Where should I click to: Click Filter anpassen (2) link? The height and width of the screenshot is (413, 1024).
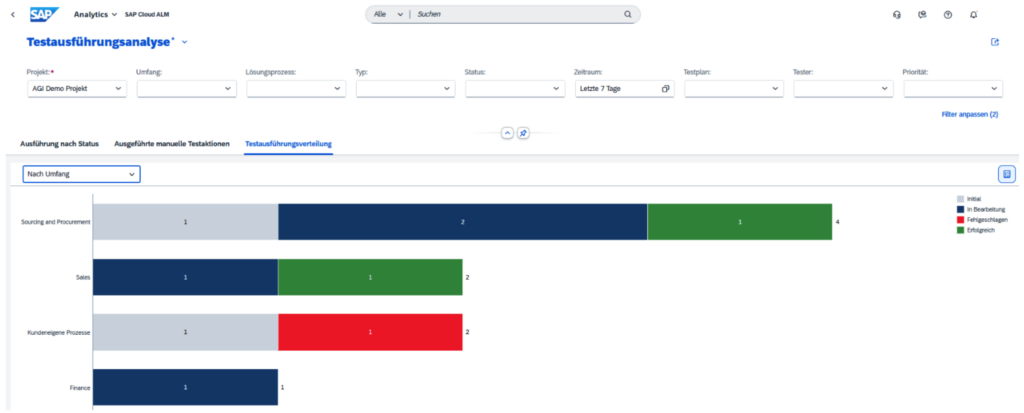(970, 114)
